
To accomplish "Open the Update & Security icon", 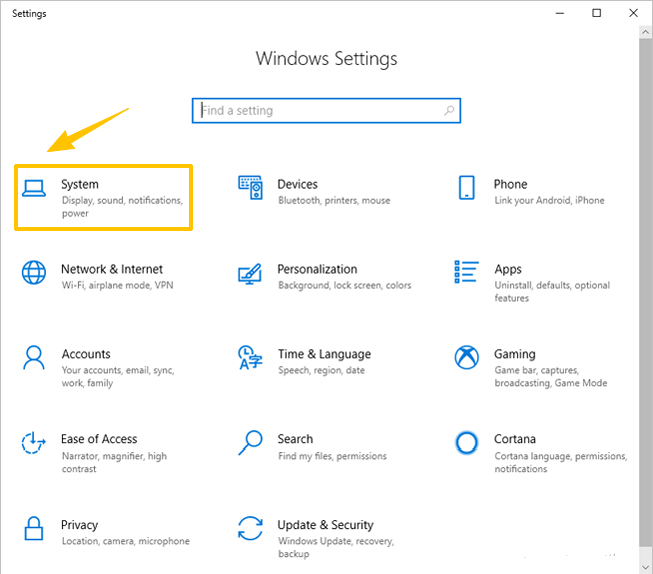I will click(x=250, y=528).
